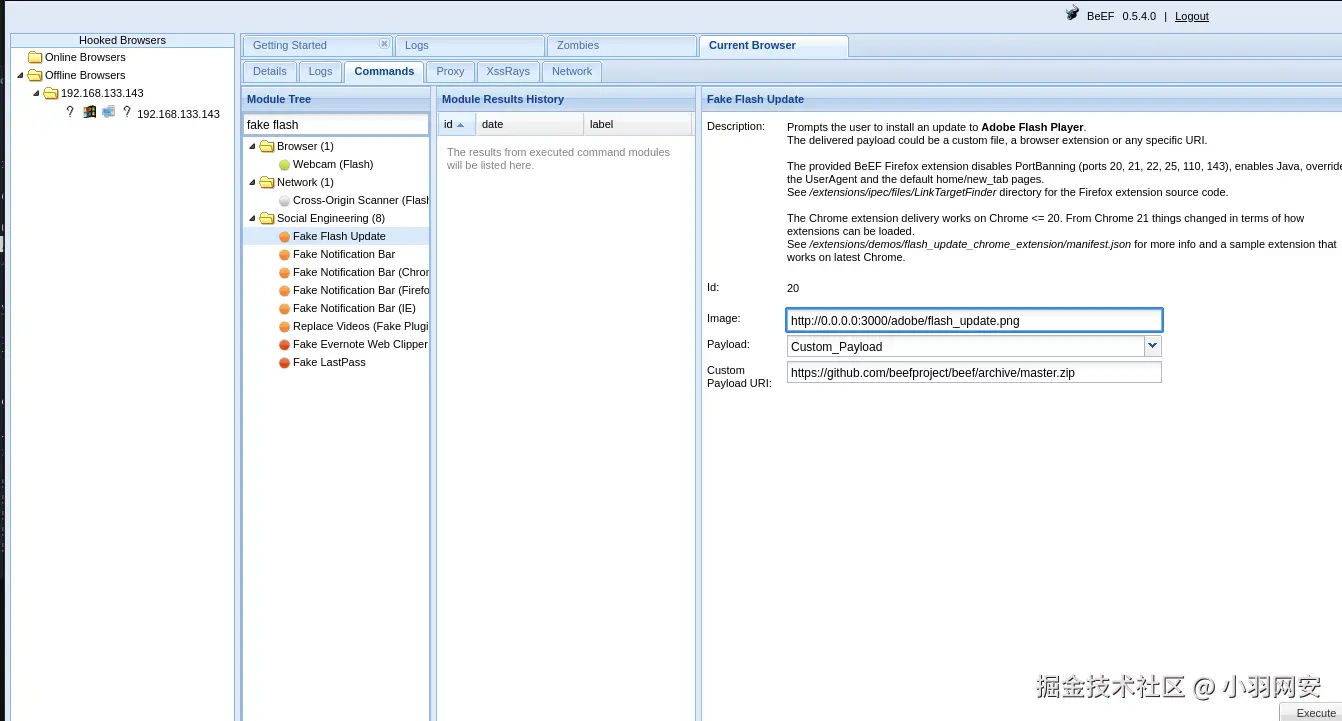The height and width of the screenshot is (721, 1342).
Task: Close the Getting Started tab
Action: point(384,44)
